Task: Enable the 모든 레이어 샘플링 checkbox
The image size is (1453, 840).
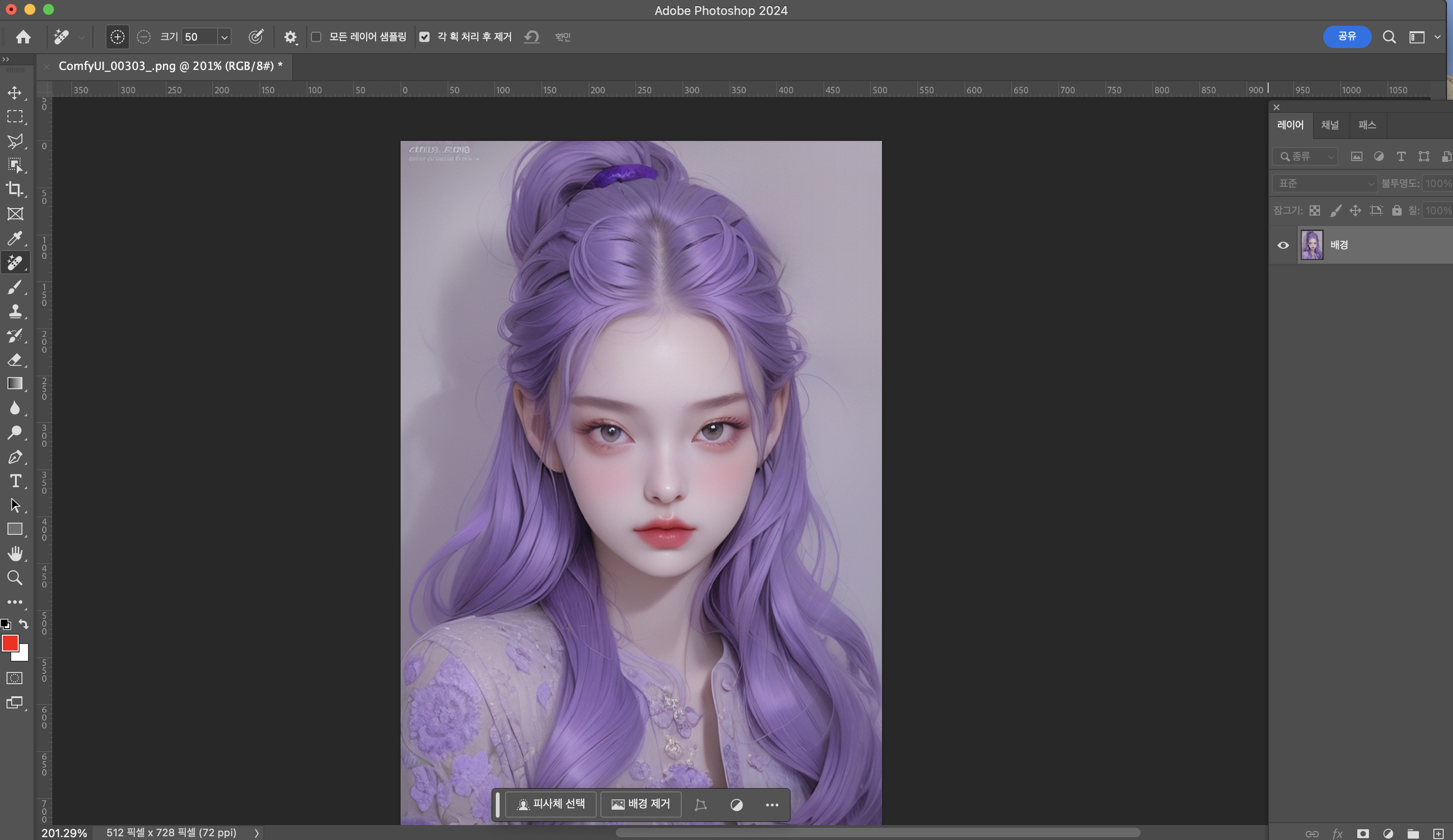Action: [x=316, y=37]
